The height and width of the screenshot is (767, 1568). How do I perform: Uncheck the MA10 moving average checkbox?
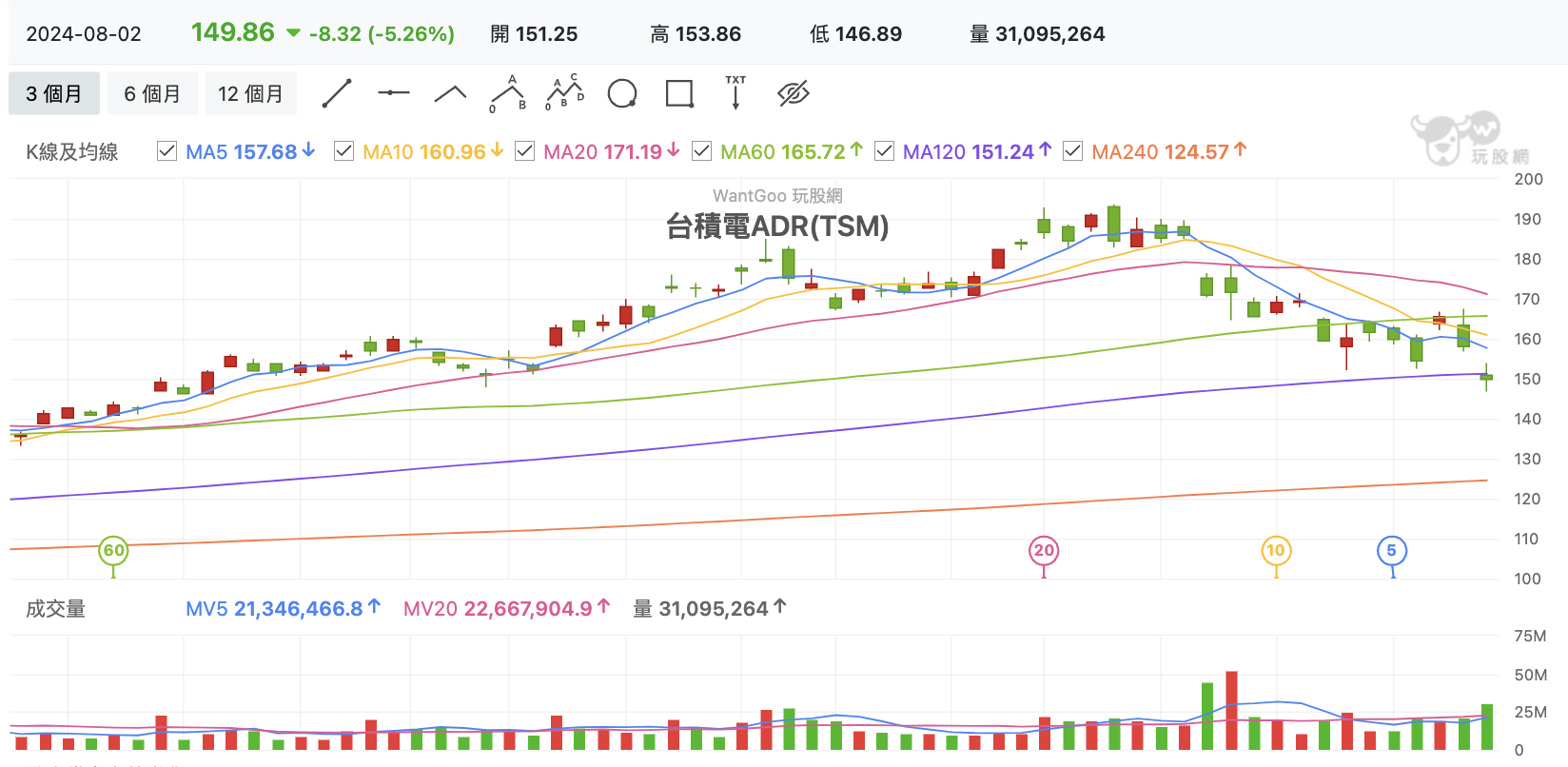click(344, 150)
